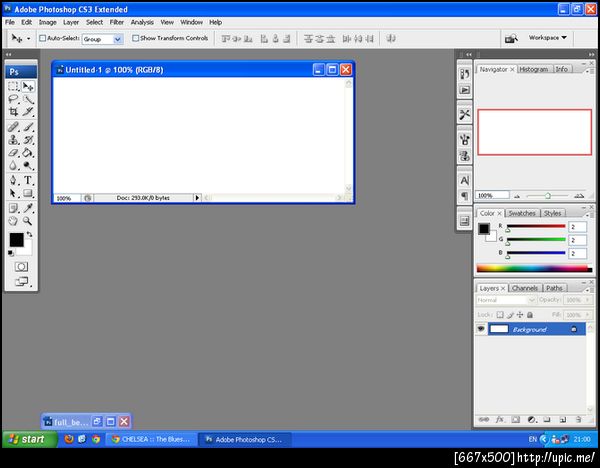Click the green G value field
The width and height of the screenshot is (600, 468).
(577, 240)
